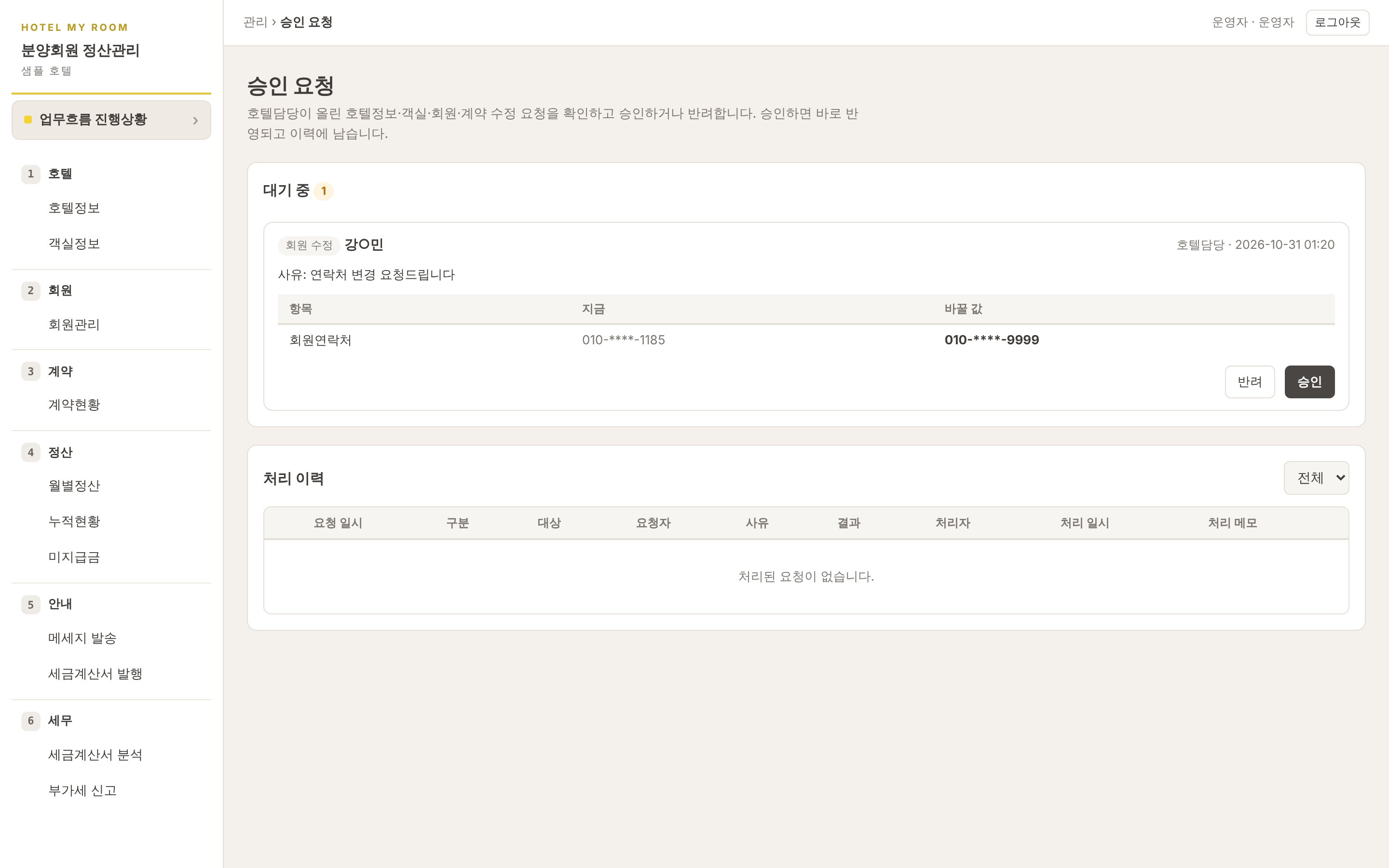Open 월별정산 in the sidebar
Viewport: 1389px width, 868px height.
tap(74, 486)
